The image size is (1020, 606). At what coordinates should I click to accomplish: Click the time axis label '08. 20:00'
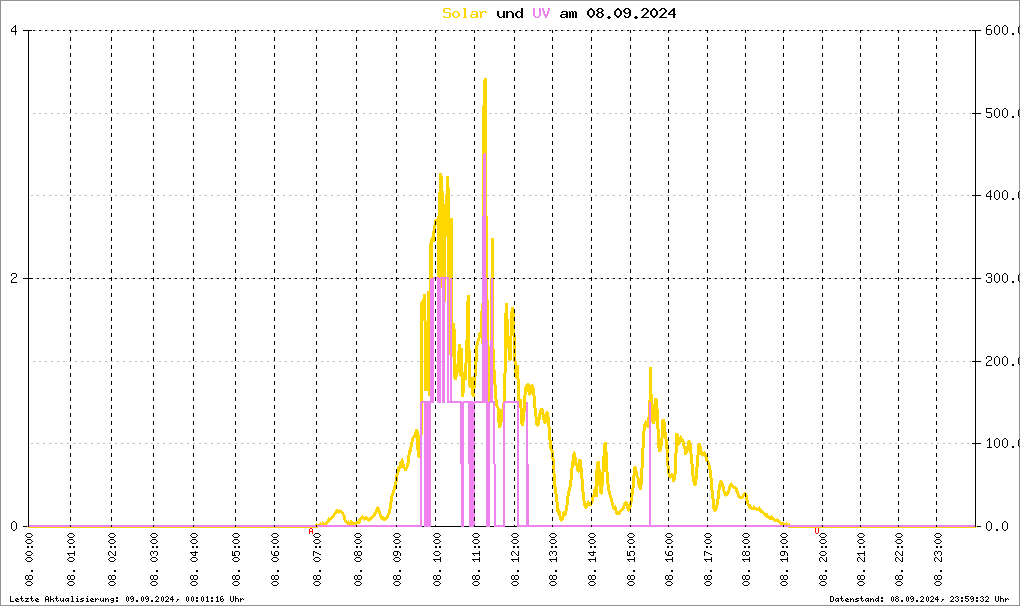pyautogui.click(x=823, y=559)
